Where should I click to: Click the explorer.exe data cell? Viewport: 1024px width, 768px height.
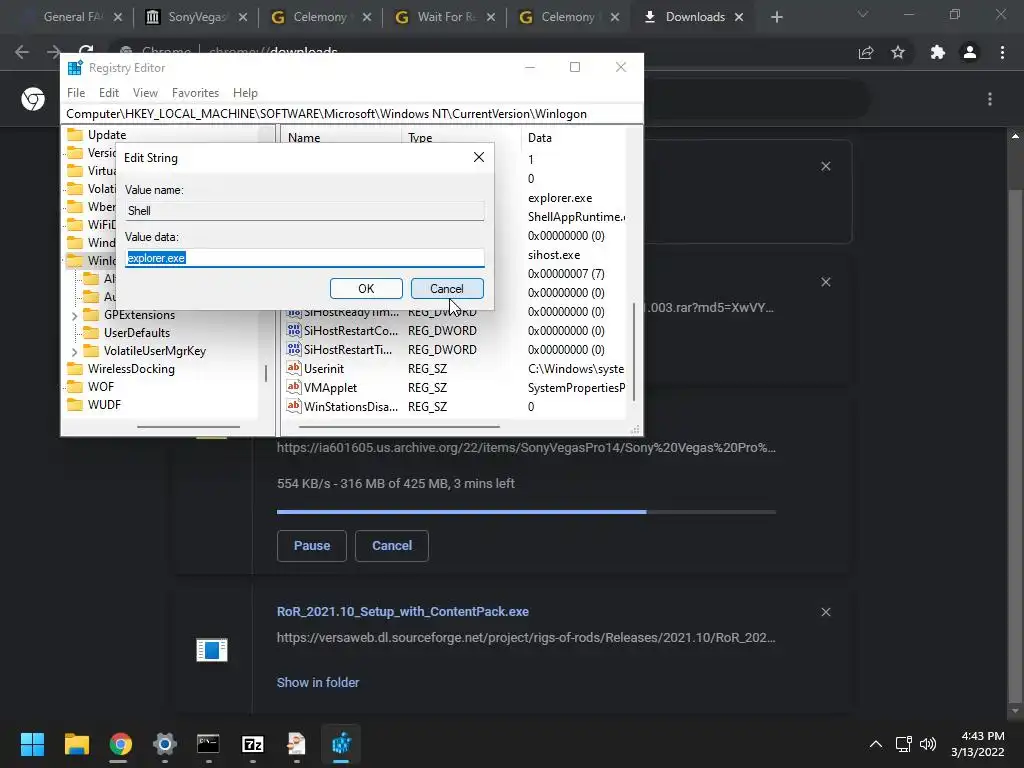[x=560, y=198]
